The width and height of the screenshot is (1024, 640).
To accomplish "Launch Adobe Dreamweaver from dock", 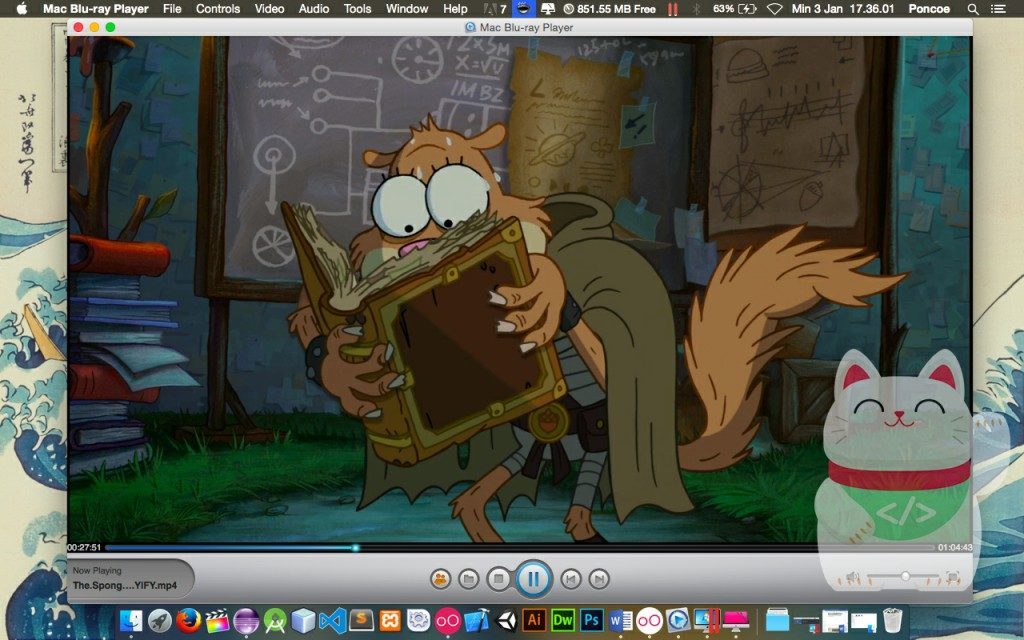I will coord(562,620).
